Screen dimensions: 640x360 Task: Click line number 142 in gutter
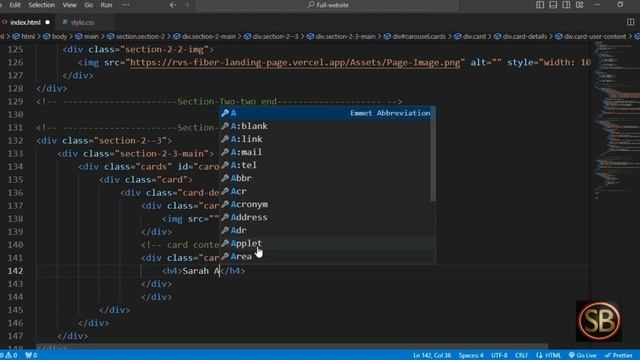tap(16, 271)
